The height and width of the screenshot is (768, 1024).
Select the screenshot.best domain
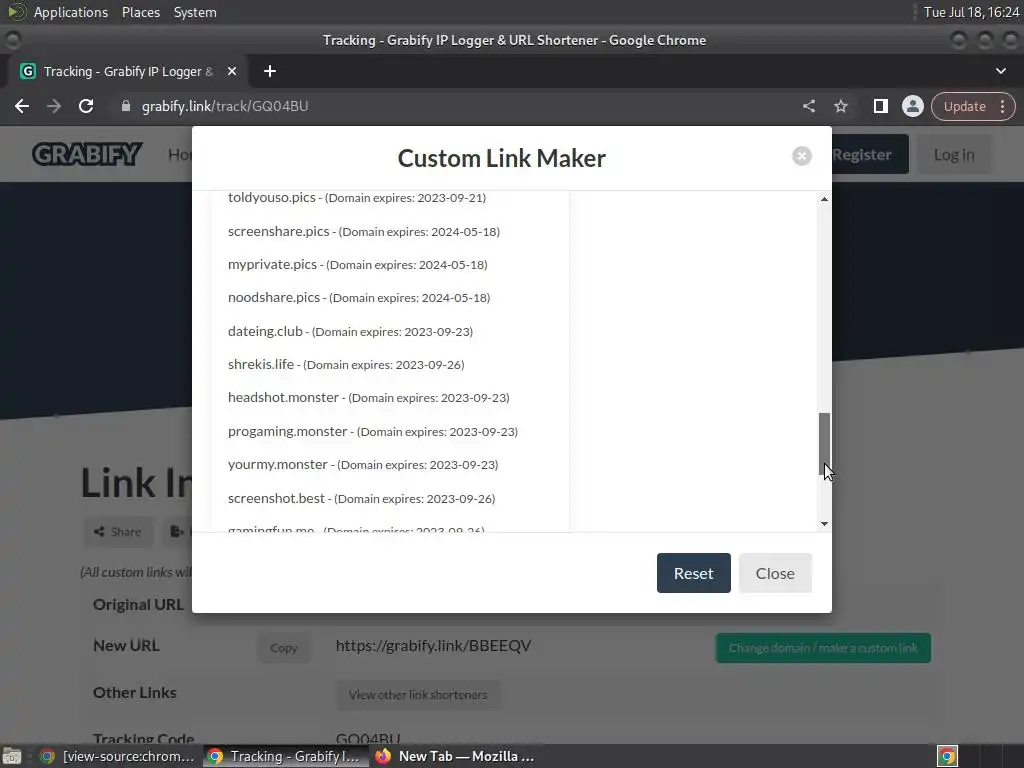361,498
